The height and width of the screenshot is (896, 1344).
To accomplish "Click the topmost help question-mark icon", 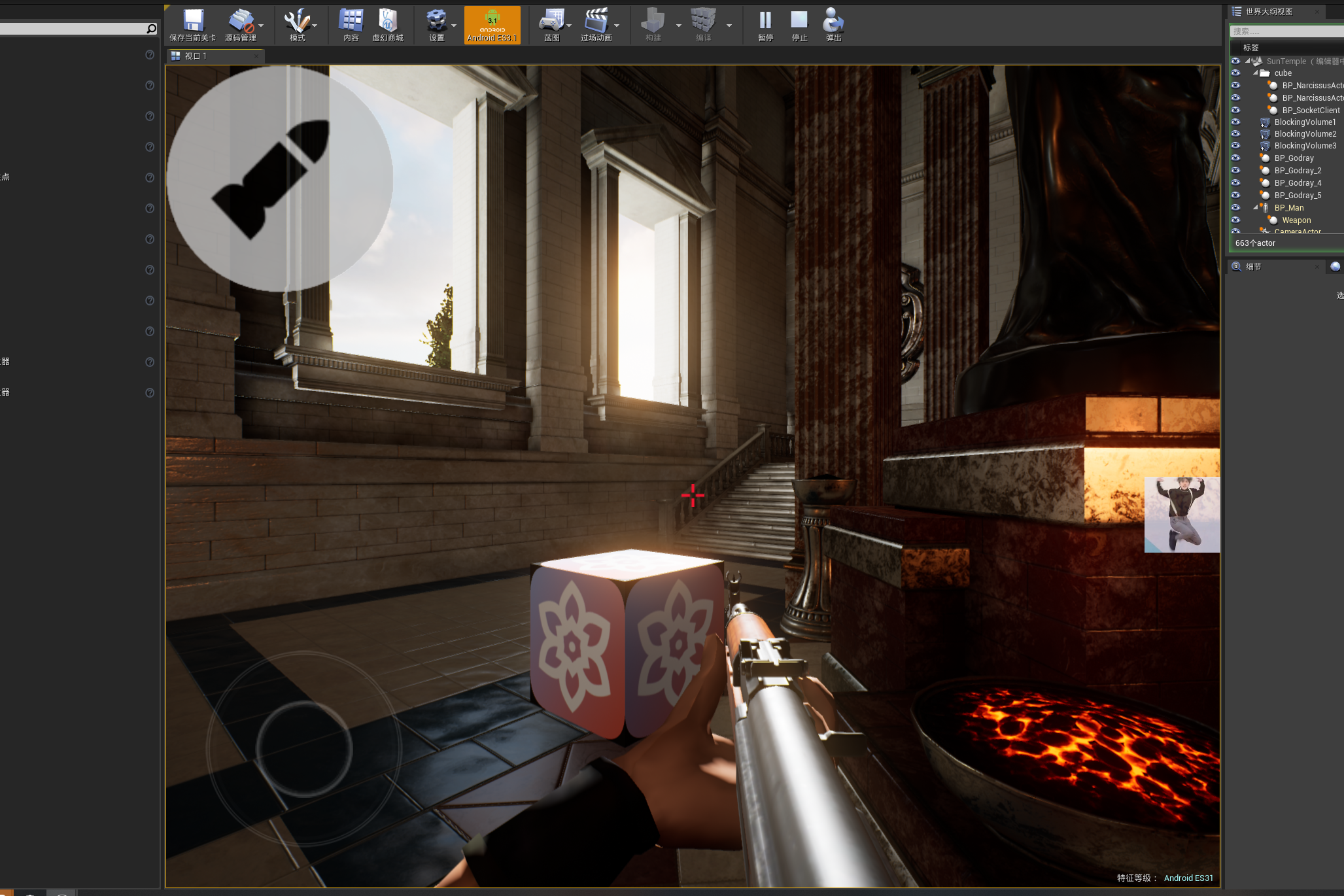I will point(150,55).
